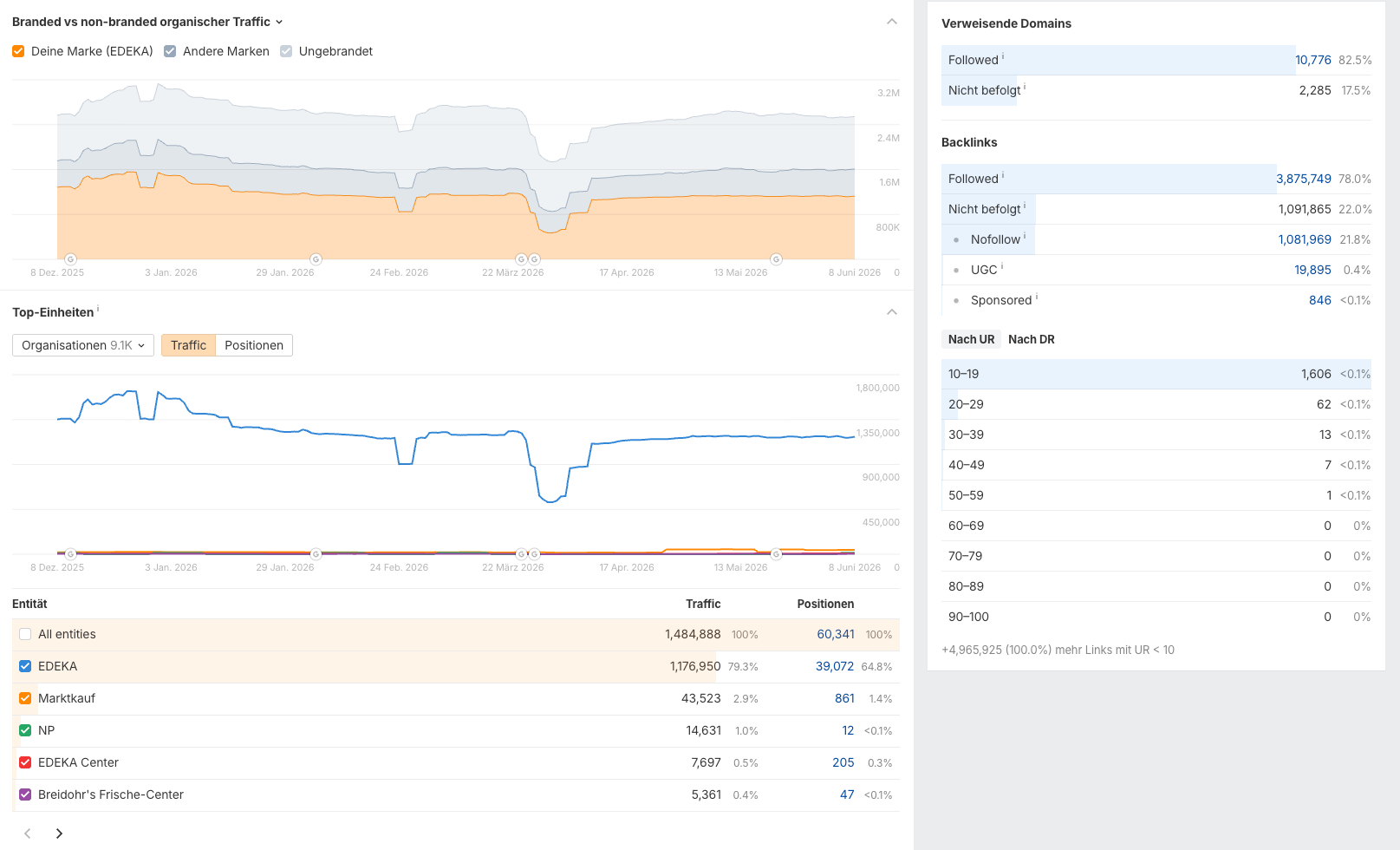Open the Sponsored info tooltip icon
The width and height of the screenshot is (1400, 850).
click(x=1037, y=297)
